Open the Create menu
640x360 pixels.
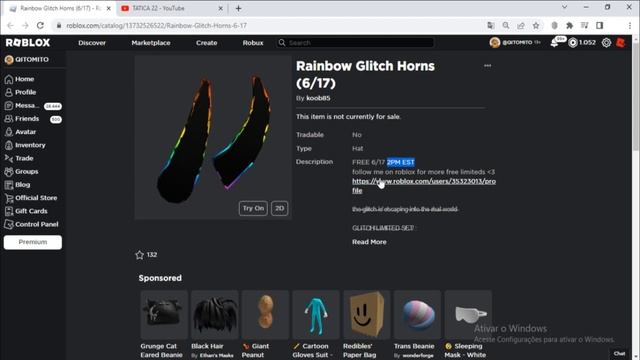(207, 42)
